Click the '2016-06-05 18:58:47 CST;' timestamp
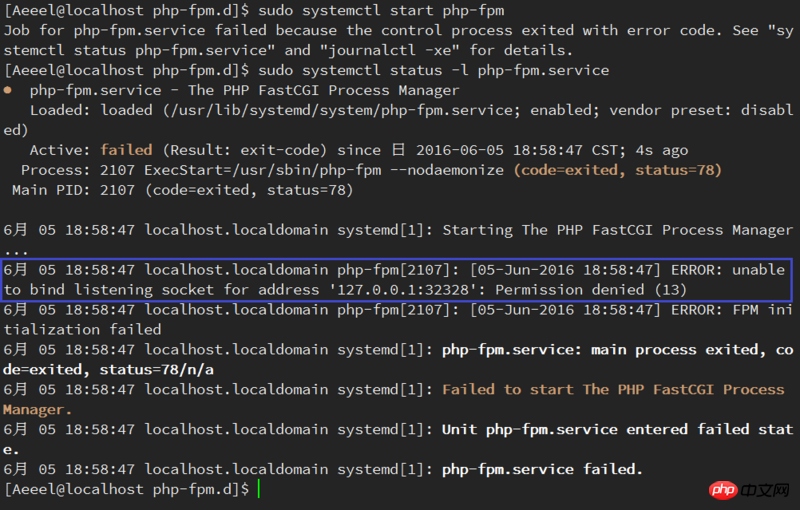800x510 pixels. coord(520,150)
